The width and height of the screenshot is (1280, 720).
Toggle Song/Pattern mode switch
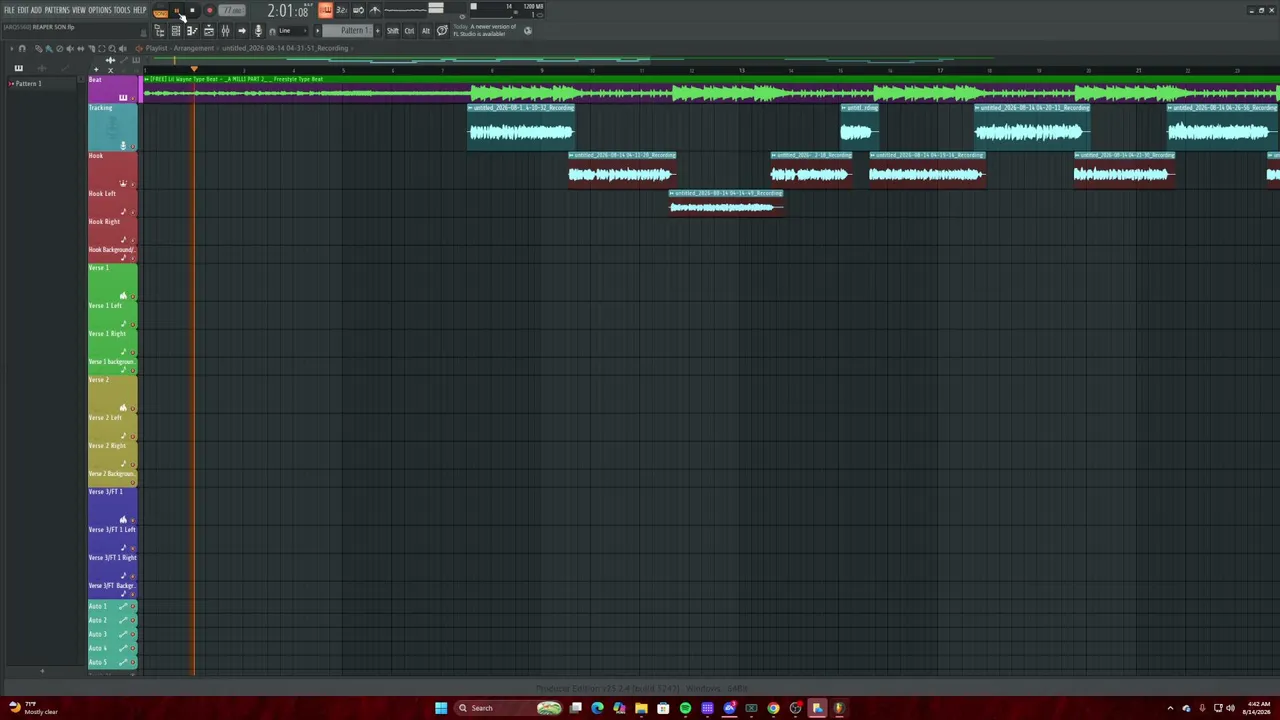161,11
